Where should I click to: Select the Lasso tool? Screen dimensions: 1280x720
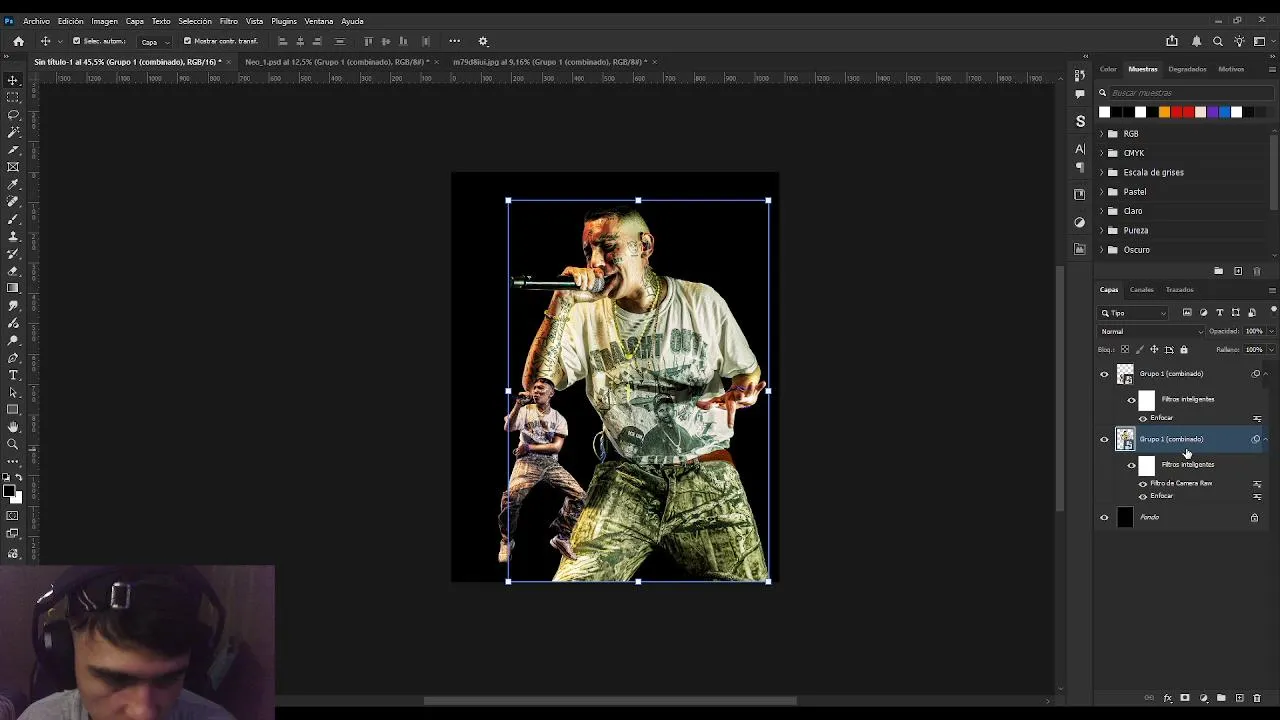point(13,115)
